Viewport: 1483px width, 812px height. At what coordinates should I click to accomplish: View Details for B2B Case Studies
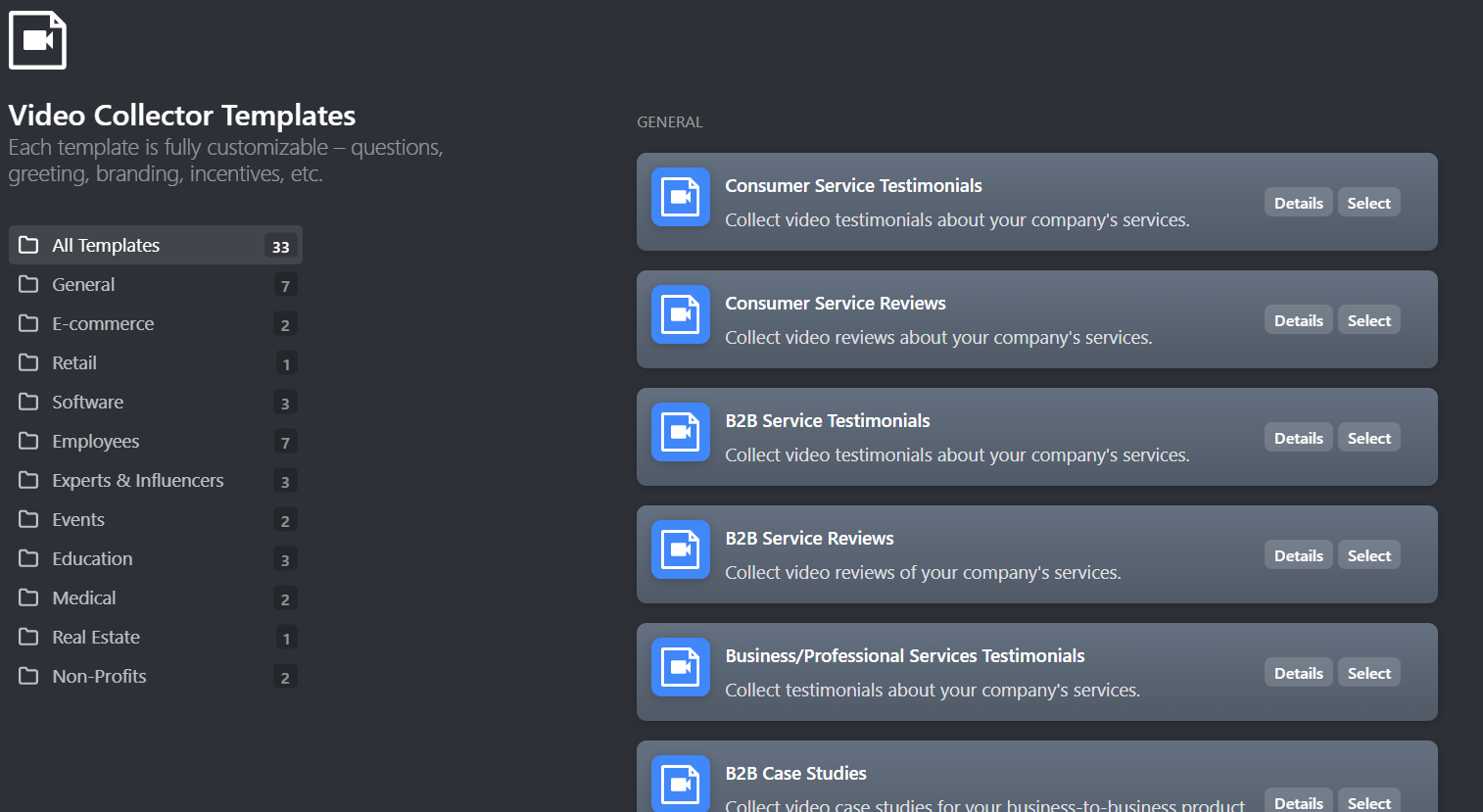click(1298, 801)
